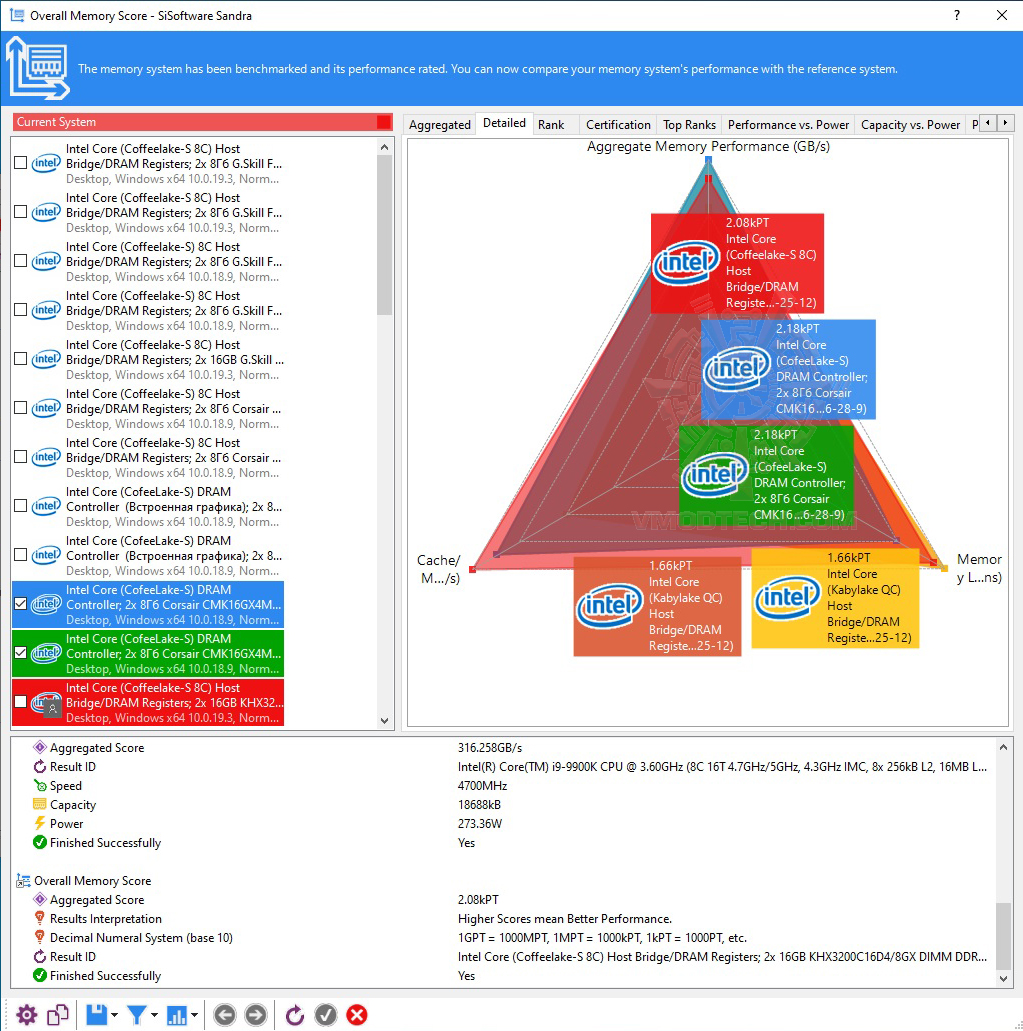Open the save icon dropdown arrow
Viewport: 1023px width, 1031px height.
(114, 1015)
